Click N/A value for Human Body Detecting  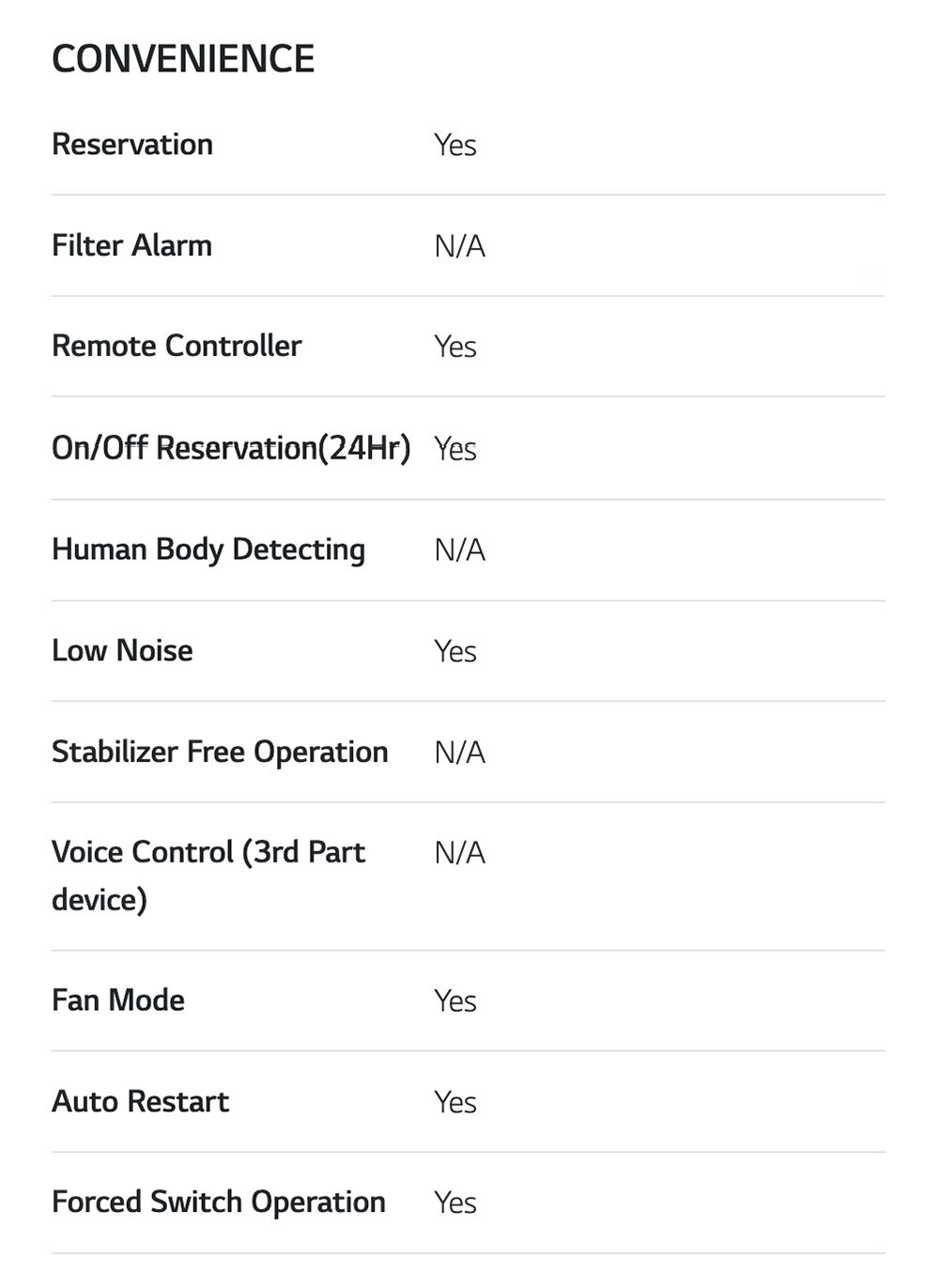click(459, 551)
